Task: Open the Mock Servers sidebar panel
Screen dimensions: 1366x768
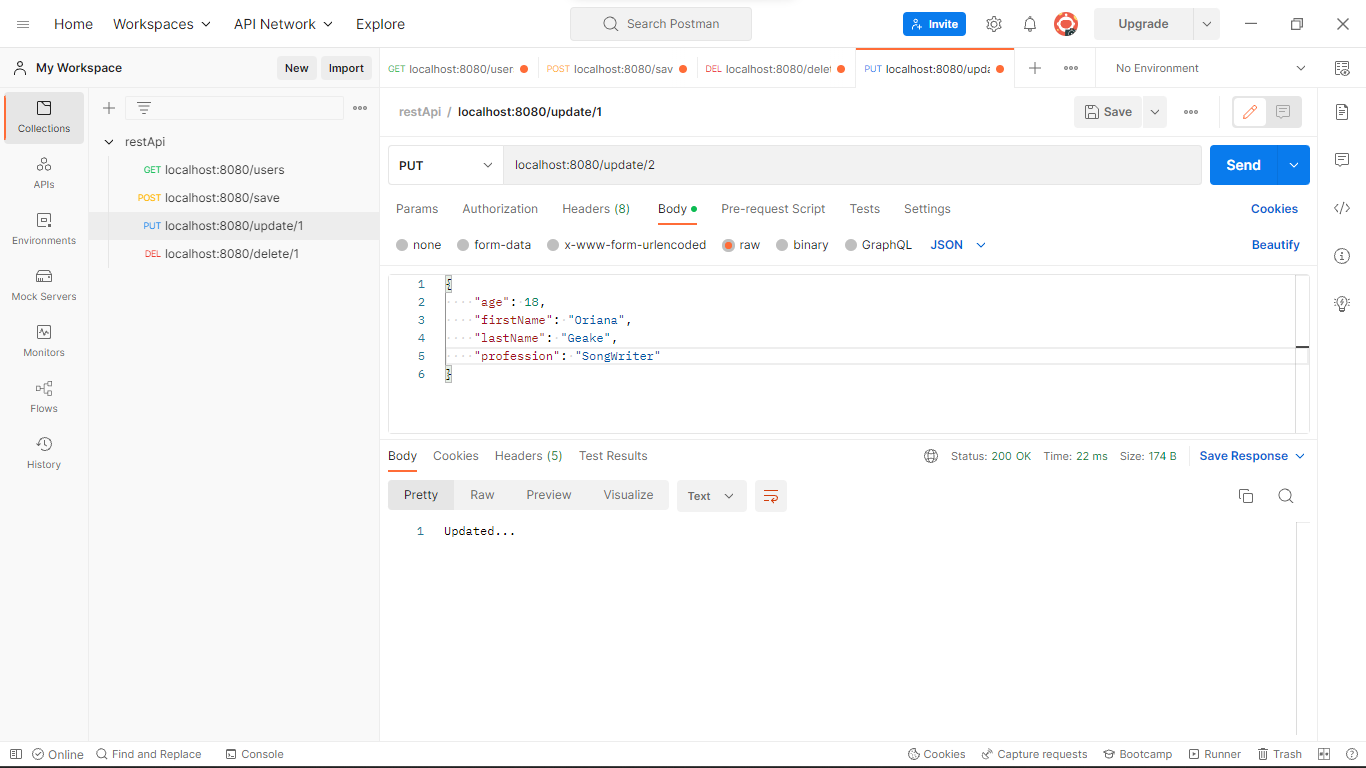Action: click(x=44, y=285)
